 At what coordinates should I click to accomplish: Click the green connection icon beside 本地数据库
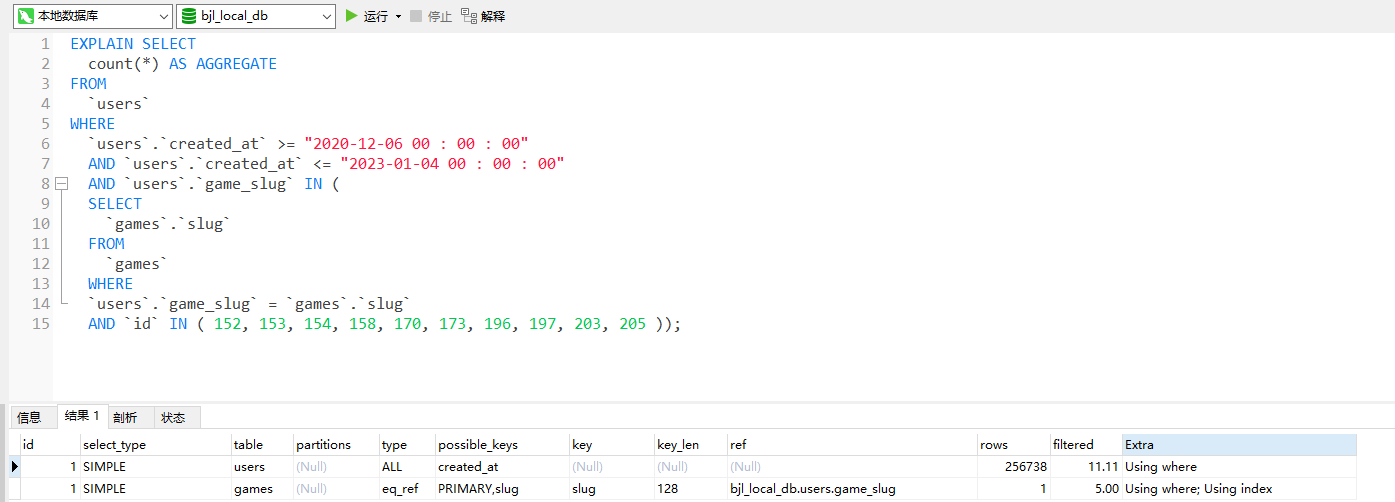coord(25,16)
